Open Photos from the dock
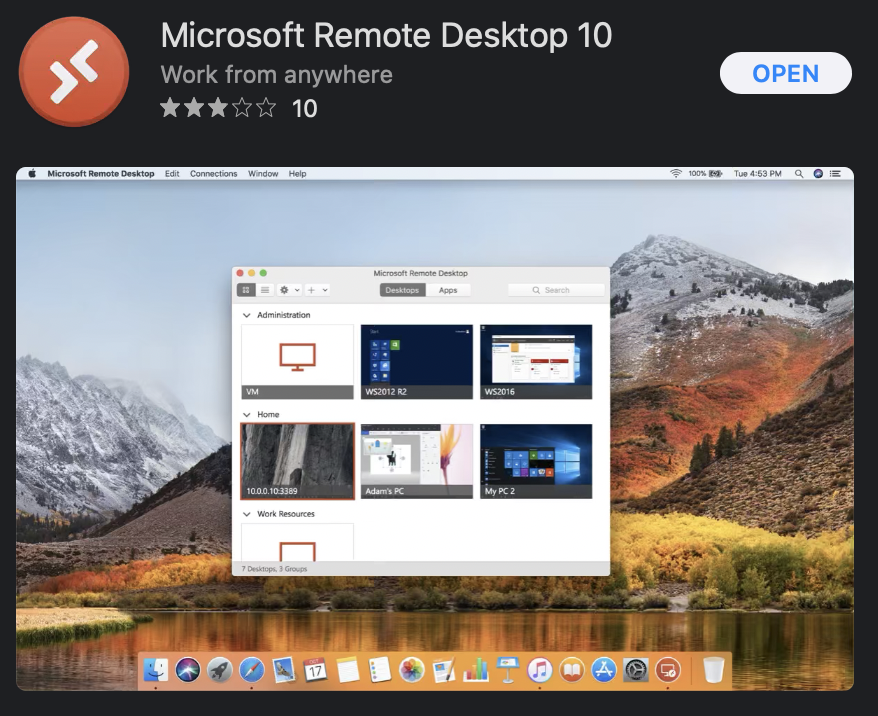Viewport: 878px width, 716px height. (412, 670)
